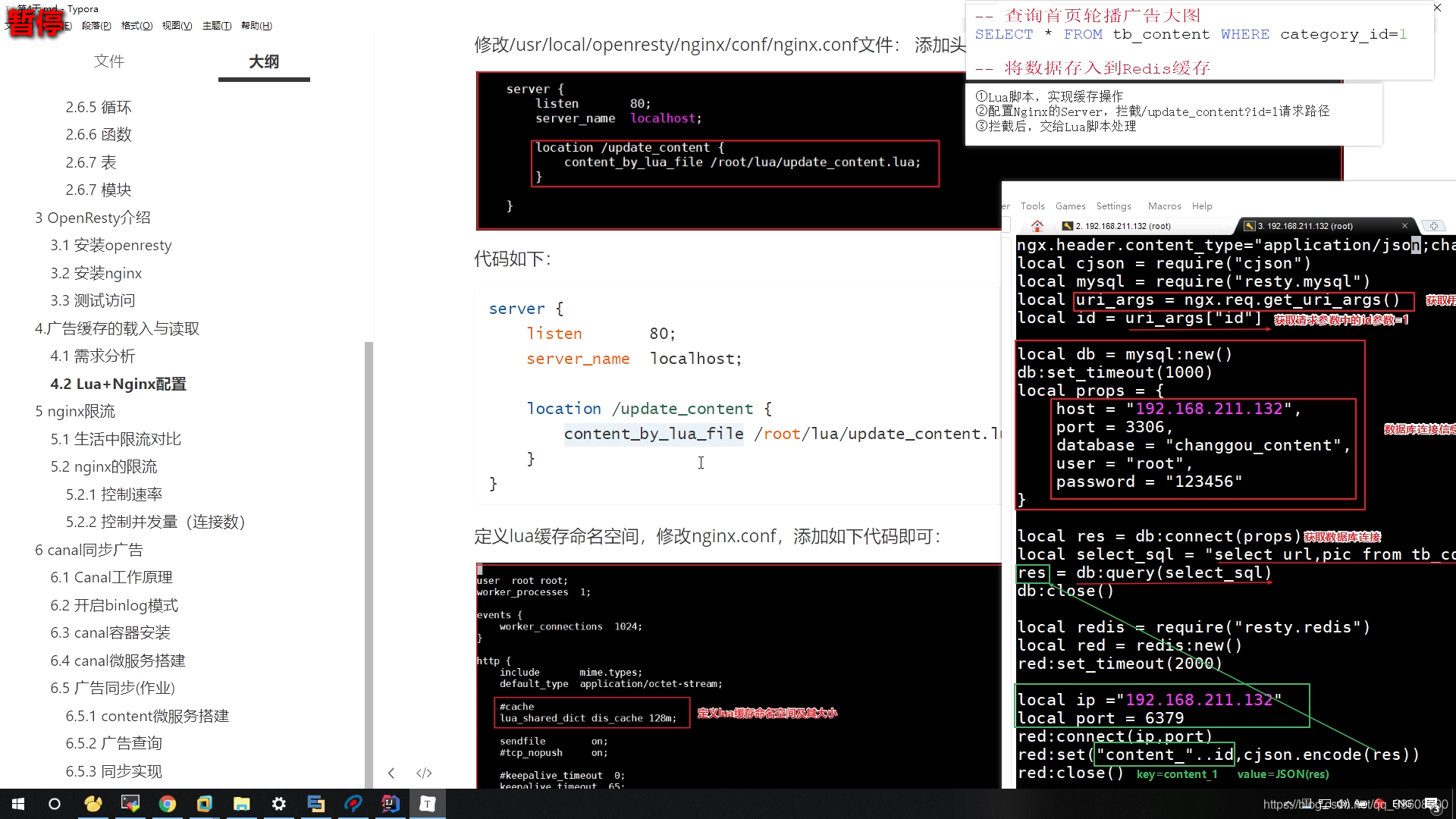Viewport: 1456px width, 819px height.
Task: Jump to outline item 2.6.6 函数
Action: pyautogui.click(x=99, y=134)
